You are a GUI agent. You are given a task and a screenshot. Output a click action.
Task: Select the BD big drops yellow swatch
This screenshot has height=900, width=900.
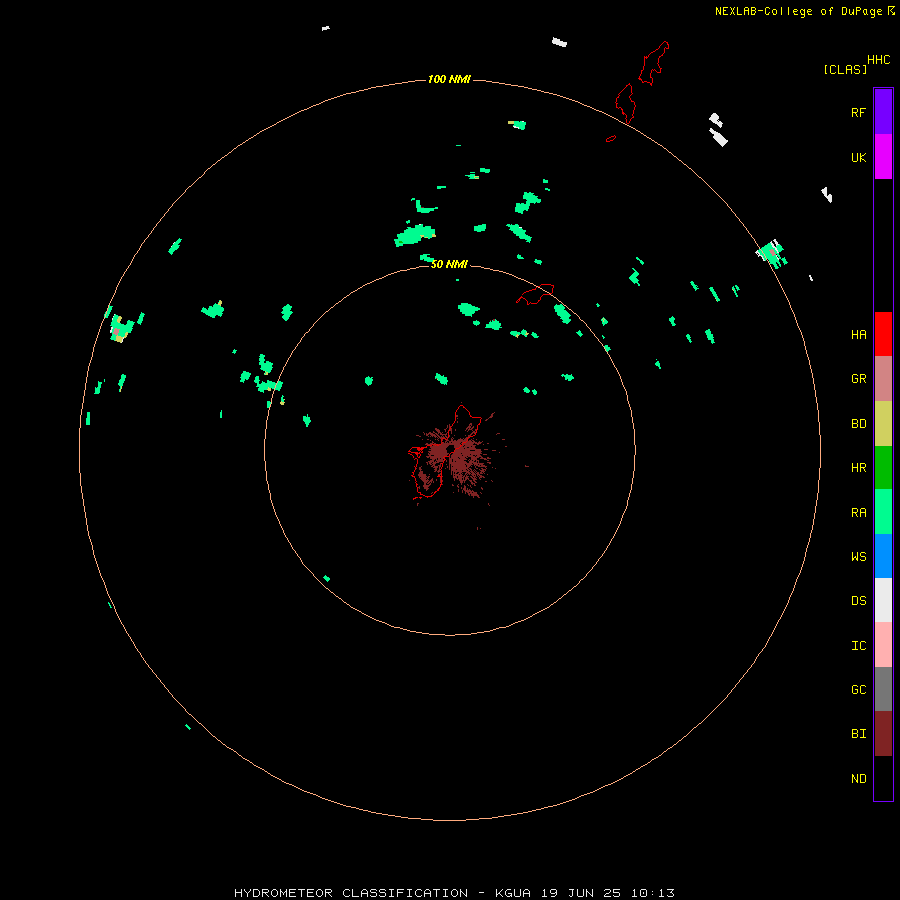point(883,423)
